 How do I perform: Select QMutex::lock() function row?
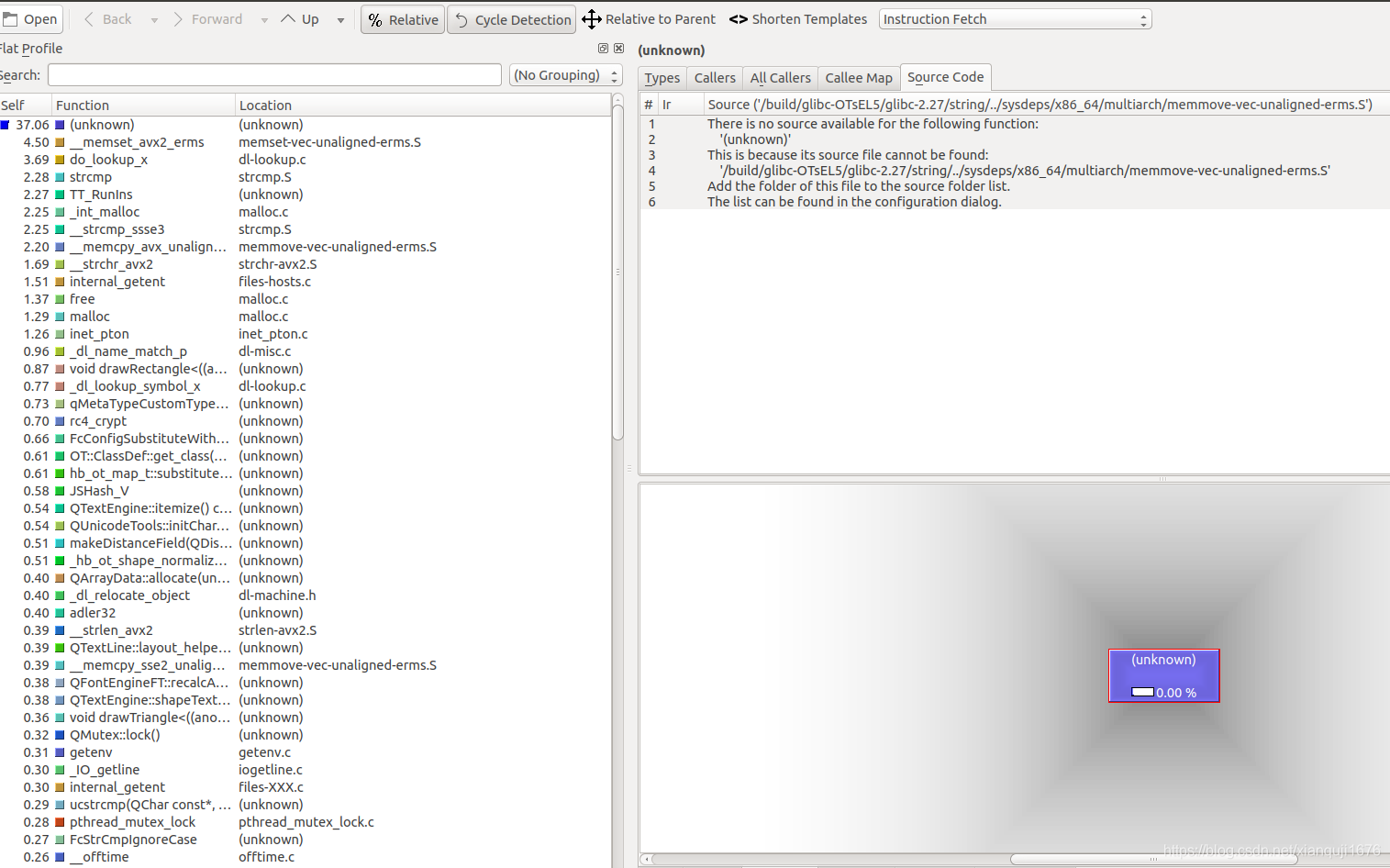(305, 735)
